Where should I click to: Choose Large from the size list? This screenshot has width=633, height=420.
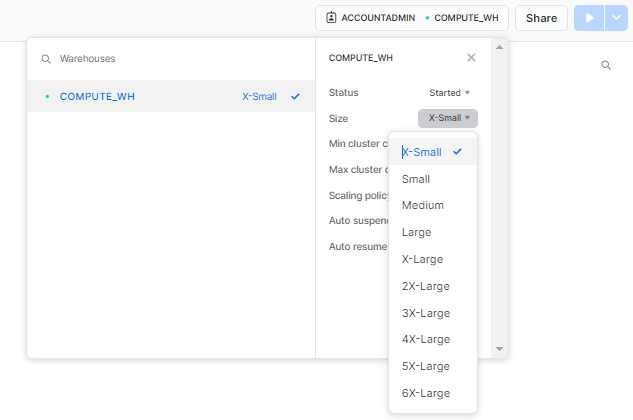pos(416,232)
